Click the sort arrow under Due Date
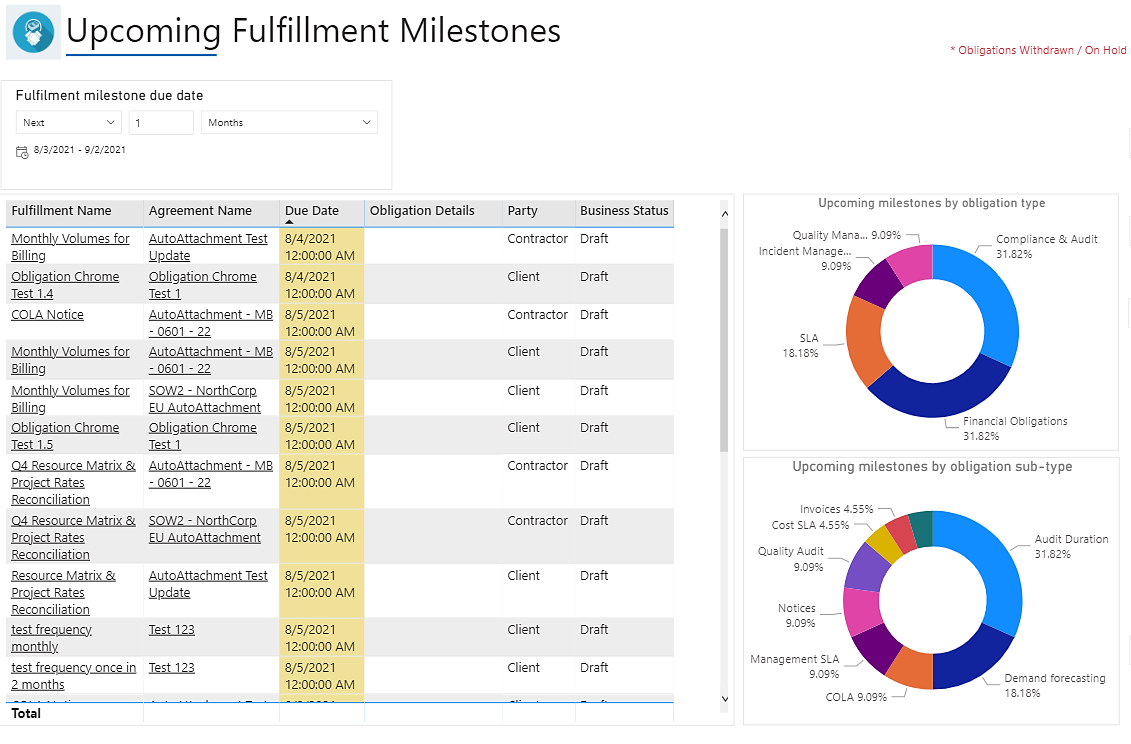 click(x=289, y=223)
